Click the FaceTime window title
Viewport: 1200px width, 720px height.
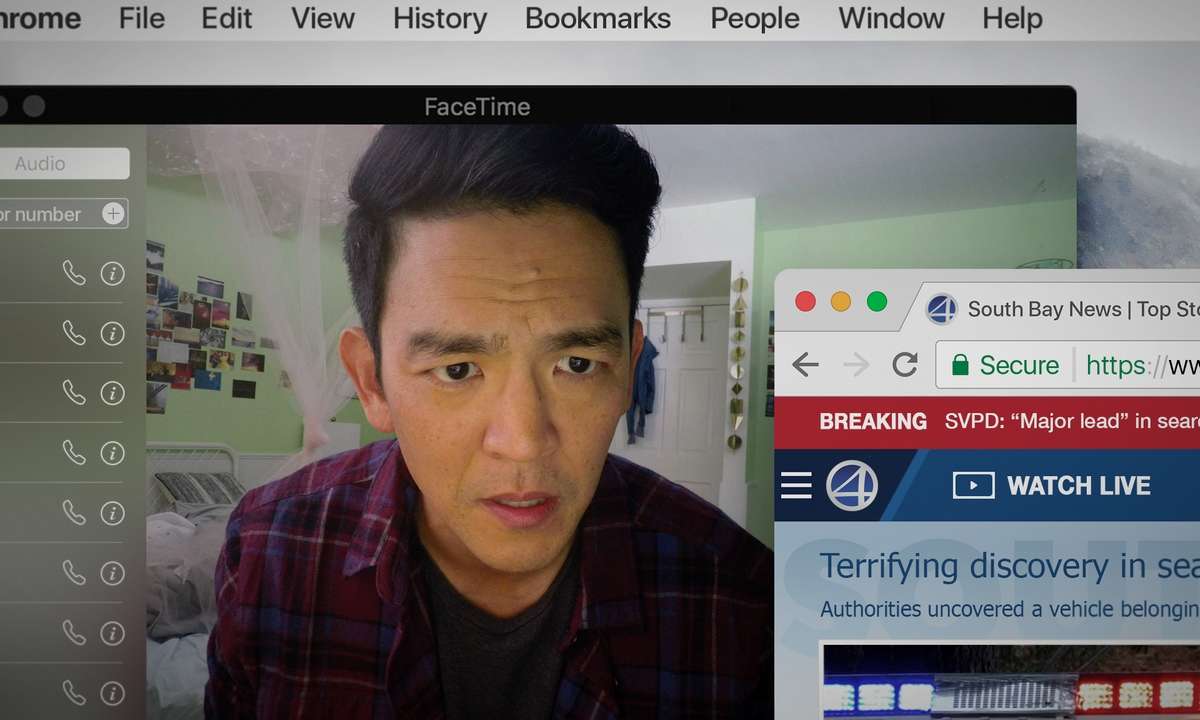pyautogui.click(x=477, y=107)
